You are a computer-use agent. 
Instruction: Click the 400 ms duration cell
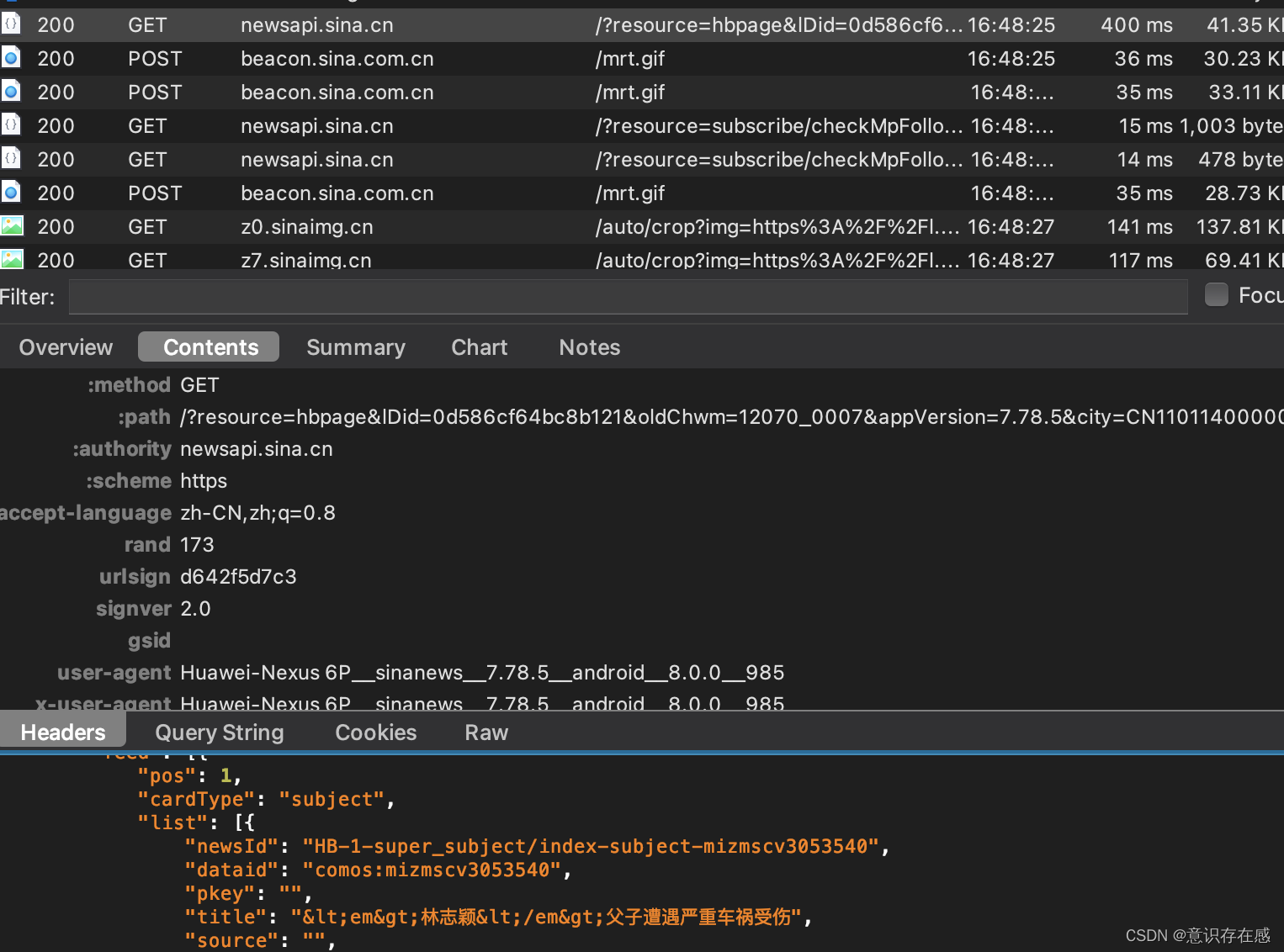click(1136, 25)
